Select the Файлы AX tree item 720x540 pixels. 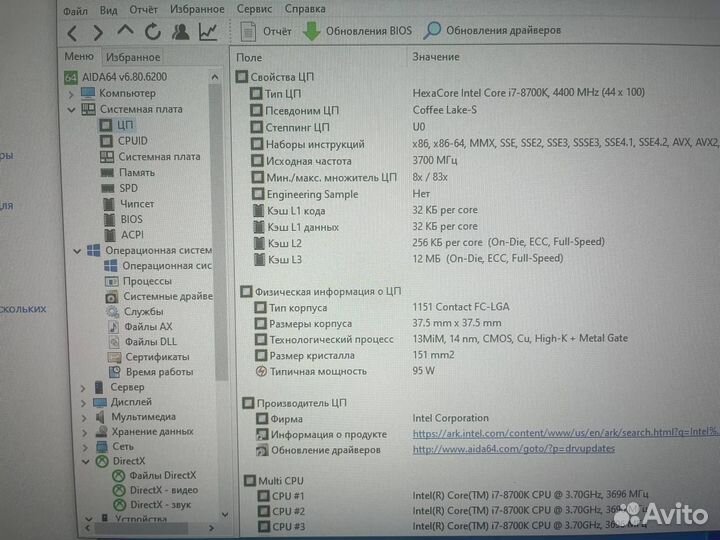pos(140,326)
